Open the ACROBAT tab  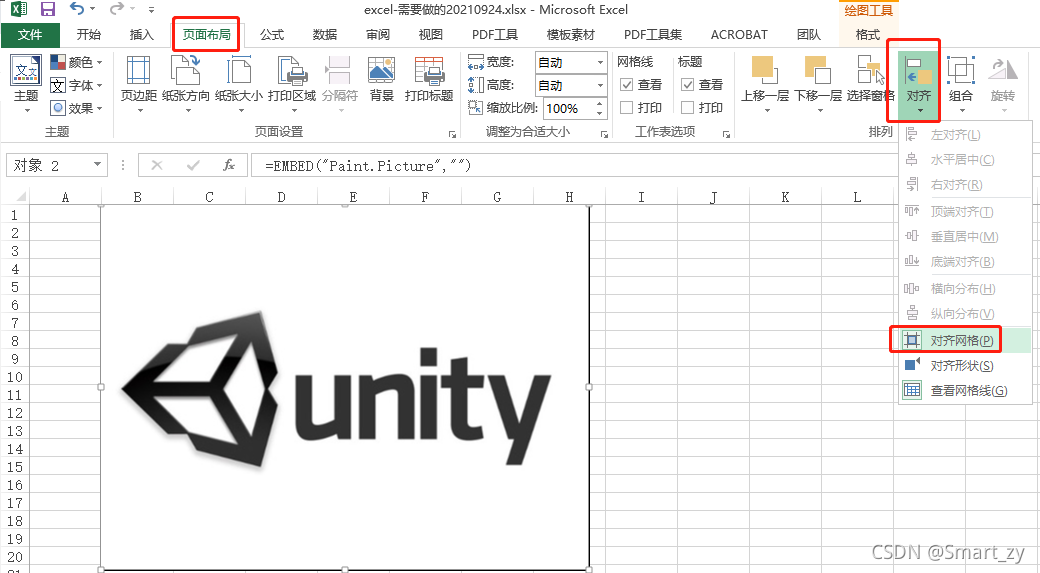click(x=739, y=34)
